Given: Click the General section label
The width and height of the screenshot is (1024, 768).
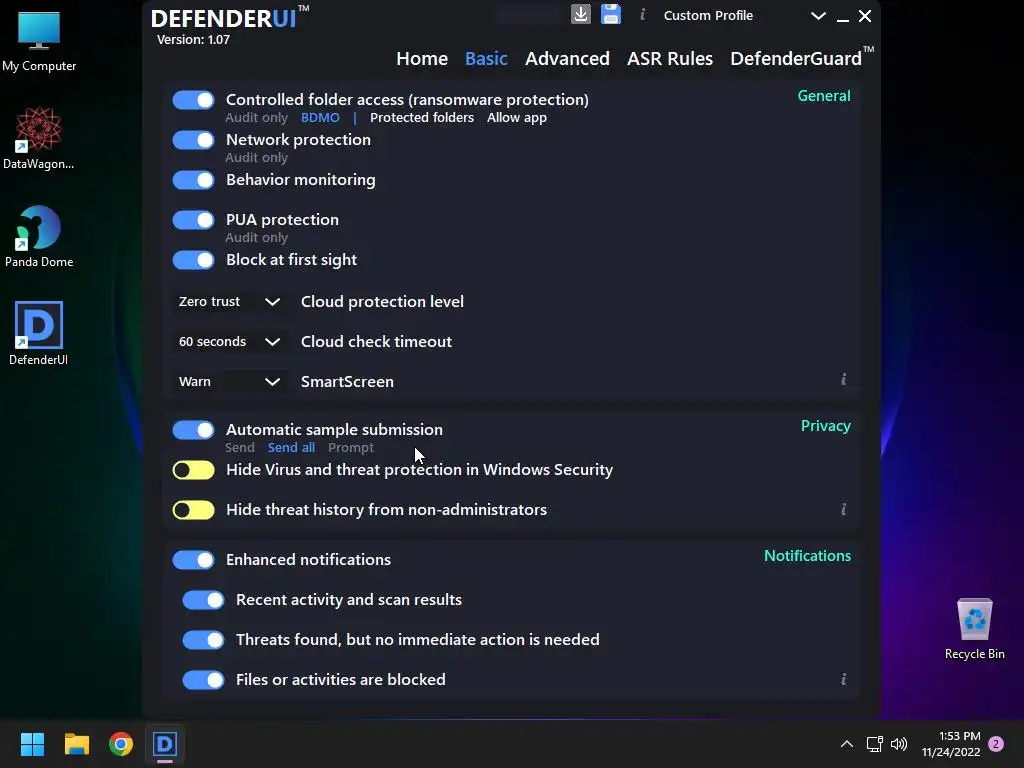Looking at the screenshot, I should (x=824, y=96).
